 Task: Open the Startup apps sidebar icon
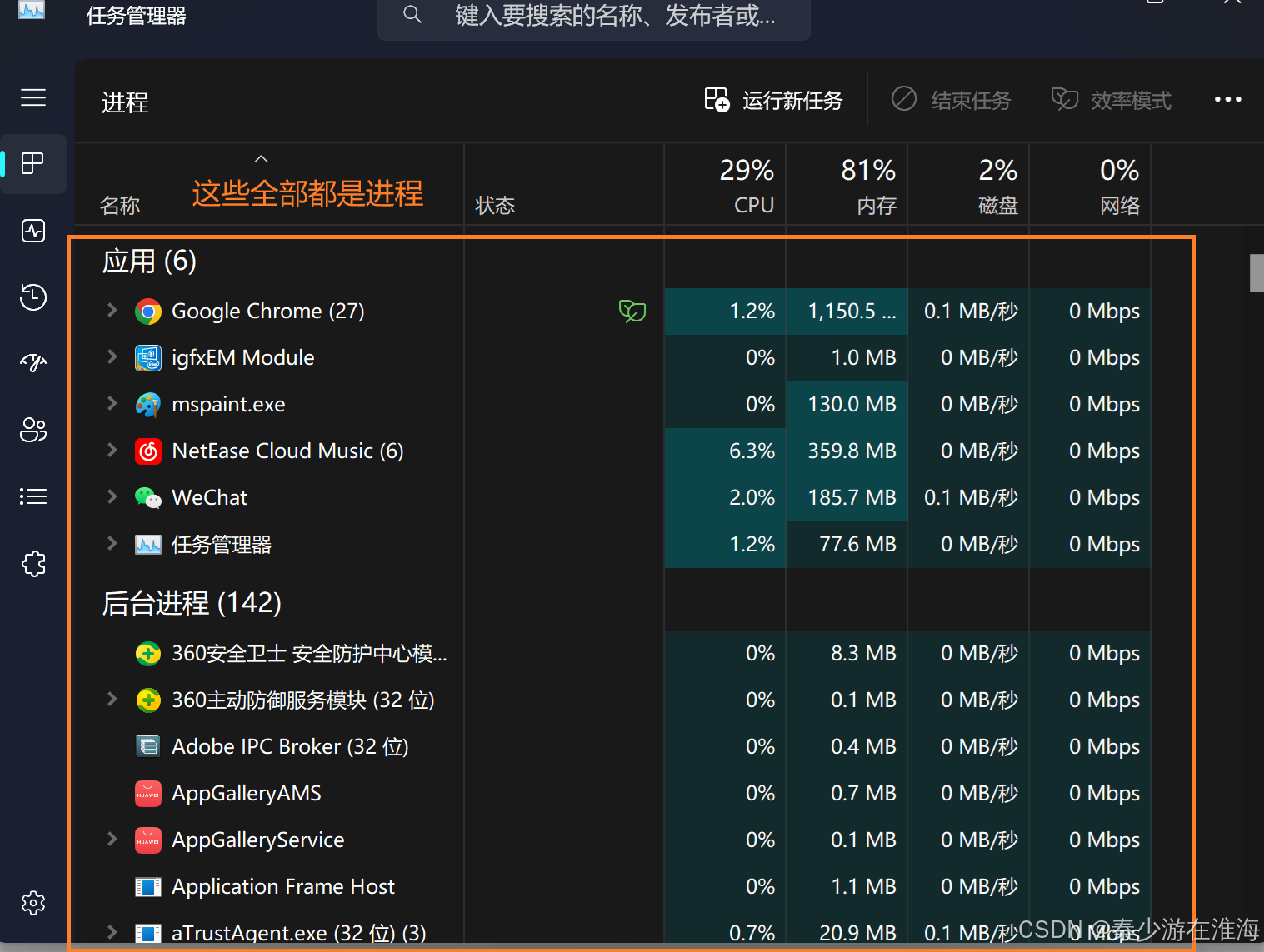point(33,362)
